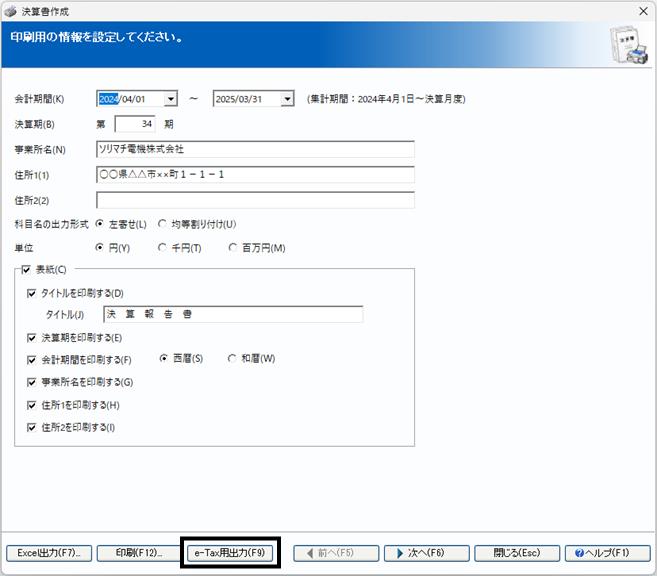Select the 和暦(W) radio button
Viewport: 657px width, 576px height.
[232, 358]
